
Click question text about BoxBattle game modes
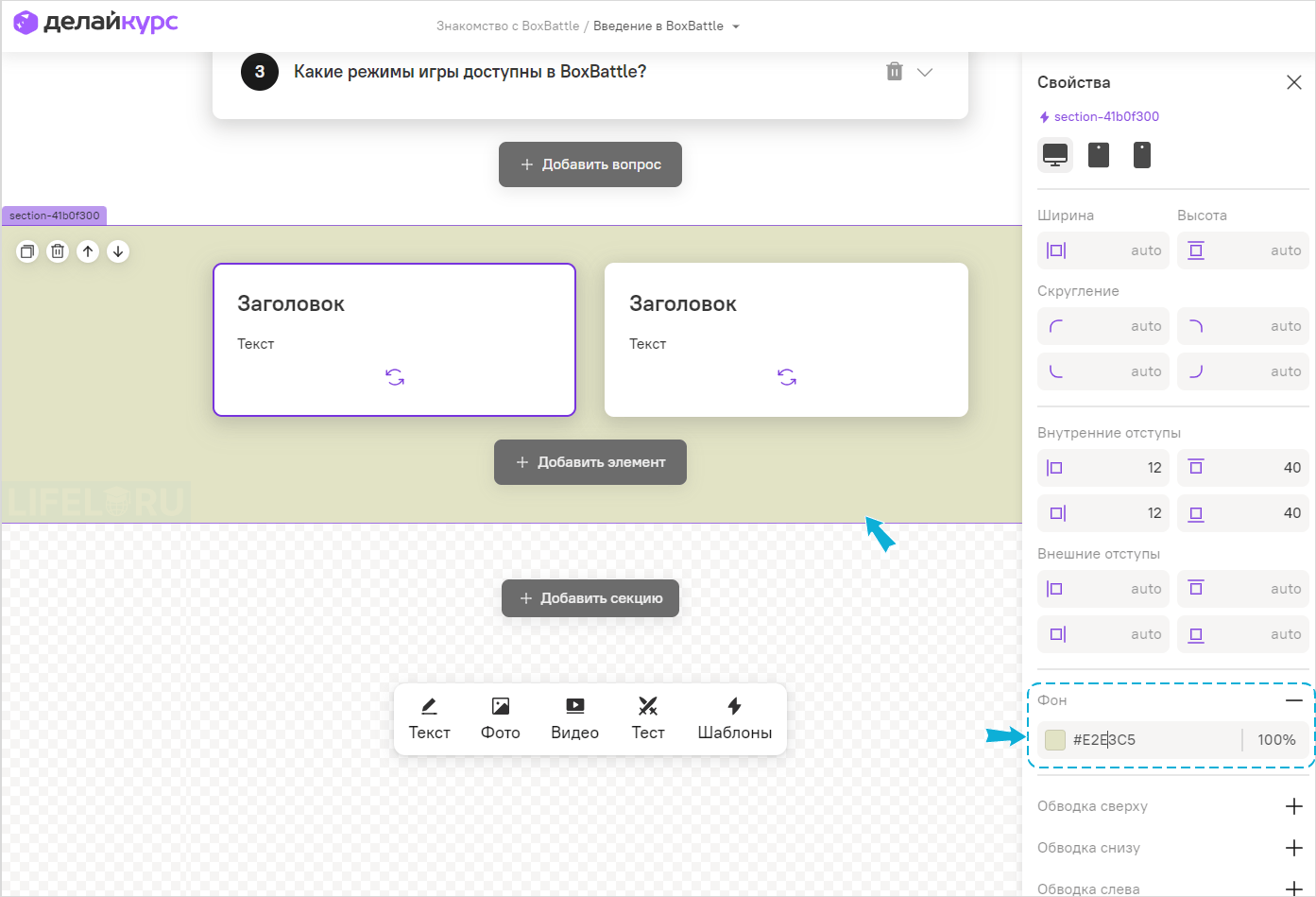click(x=470, y=72)
